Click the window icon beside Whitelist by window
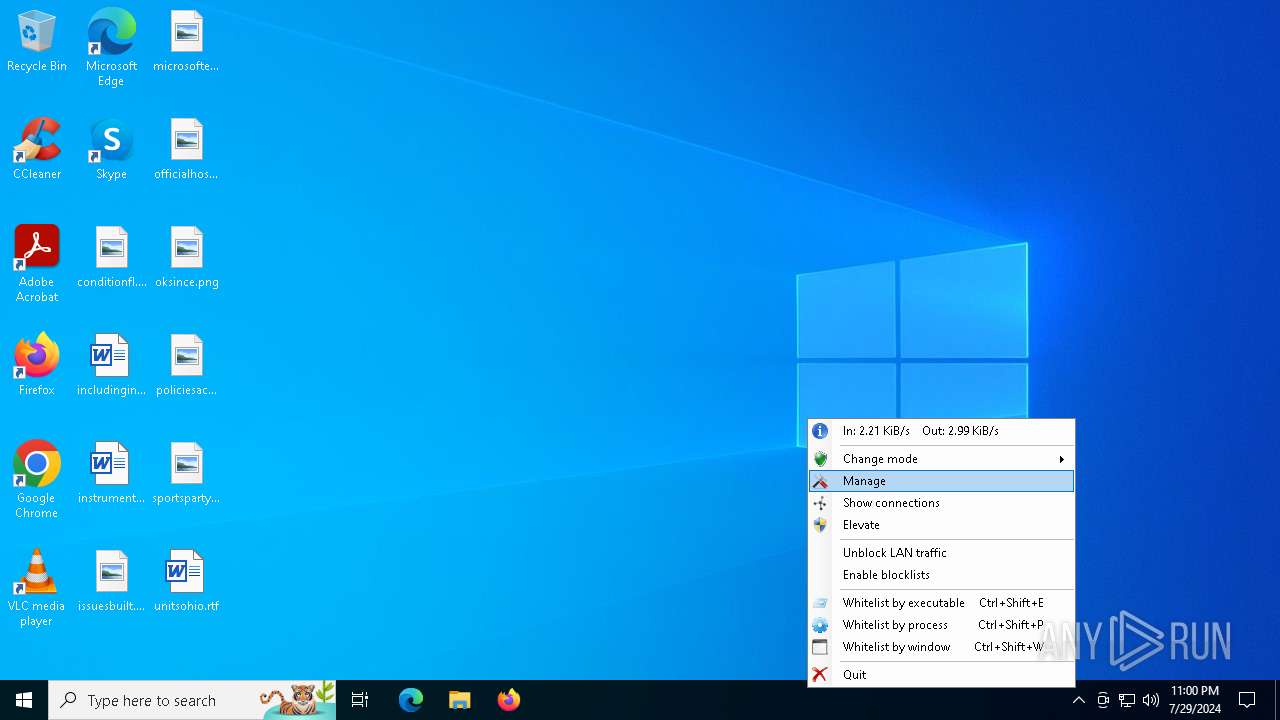The width and height of the screenshot is (1280, 720). pyautogui.click(x=820, y=647)
